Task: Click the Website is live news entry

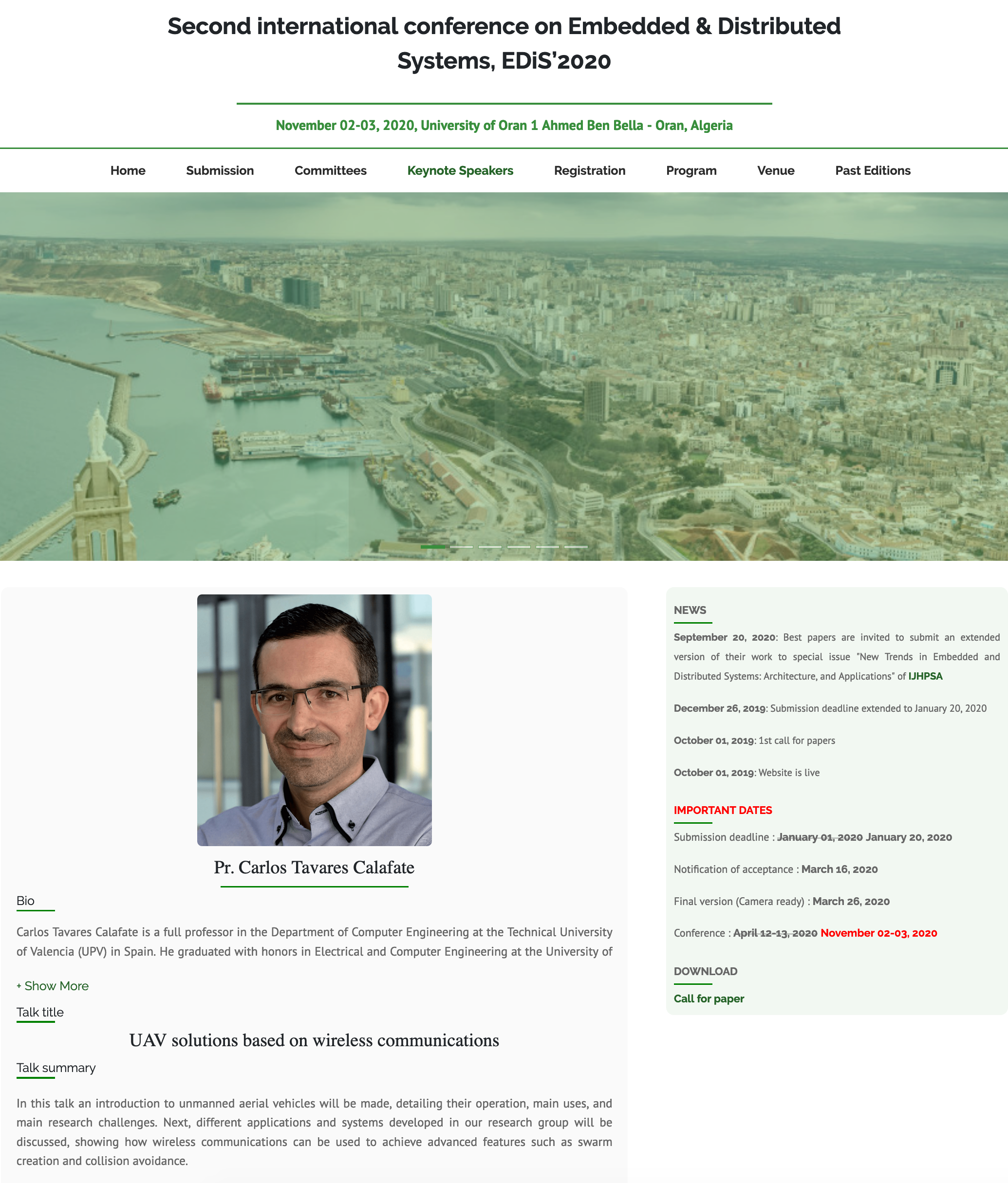Action: click(x=747, y=773)
